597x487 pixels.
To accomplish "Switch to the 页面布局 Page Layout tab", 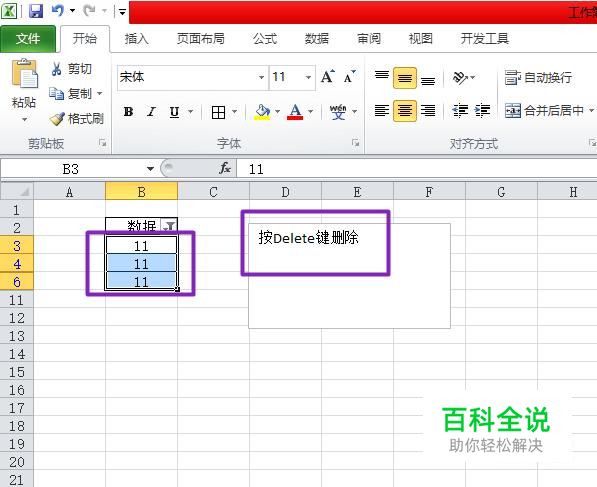I will (x=201, y=39).
